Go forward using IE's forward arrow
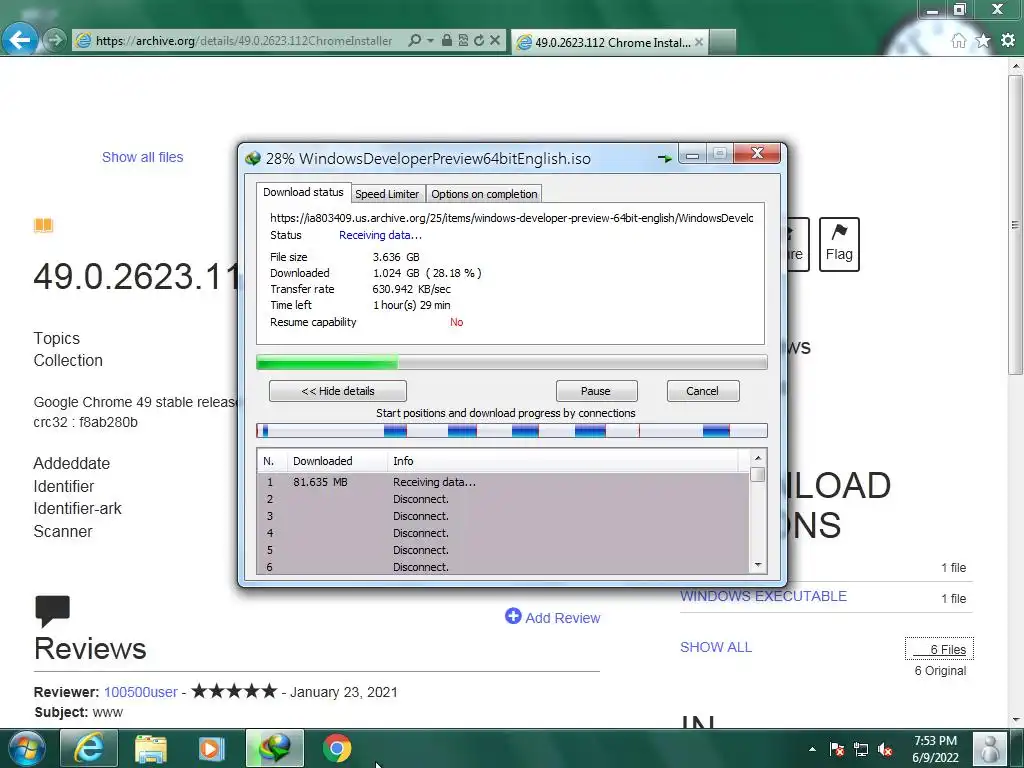The width and height of the screenshot is (1024, 768). click(x=55, y=40)
